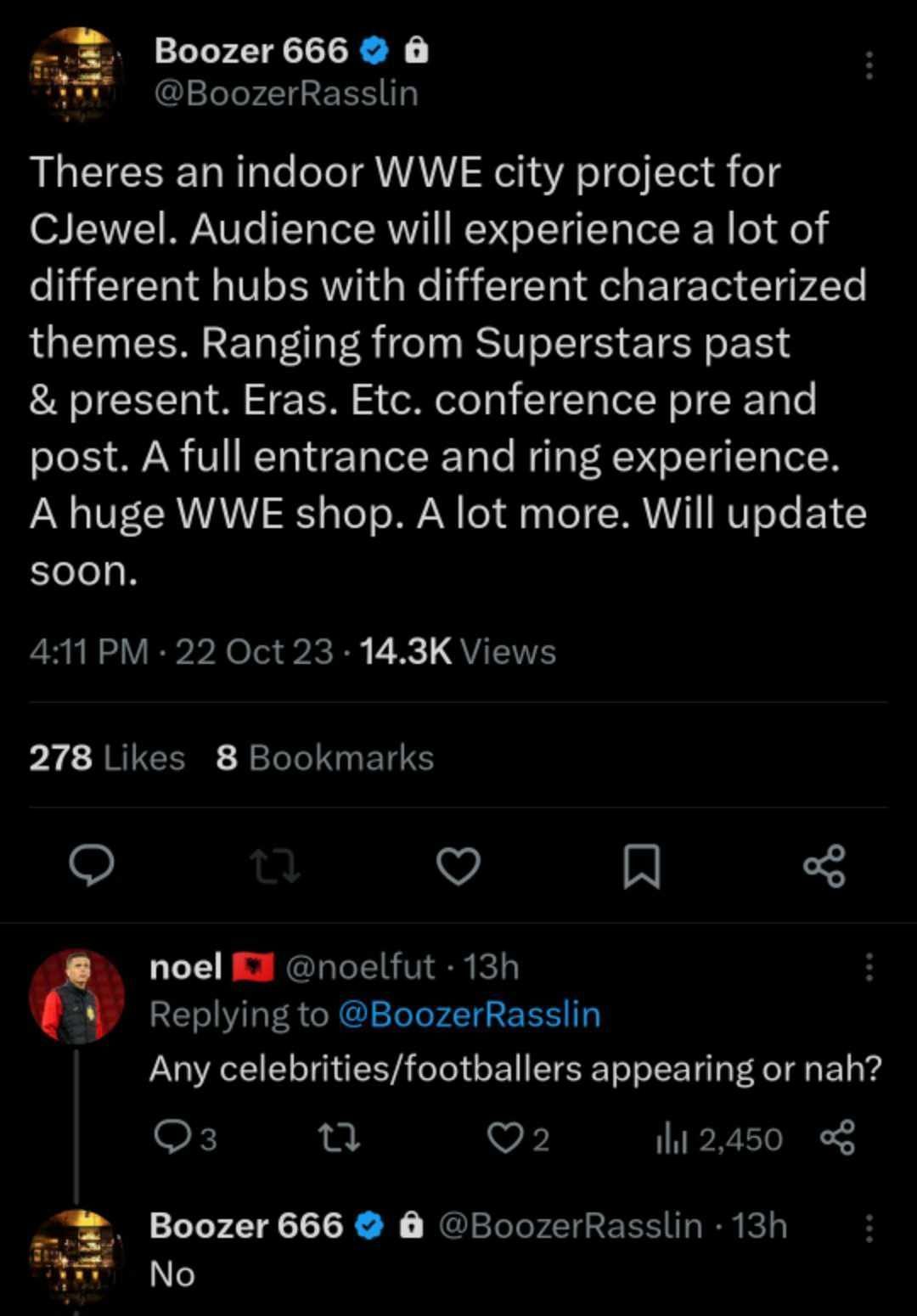Image resolution: width=917 pixels, height=1316 pixels.
Task: View analytics on noel's reply
Action: click(x=719, y=1139)
